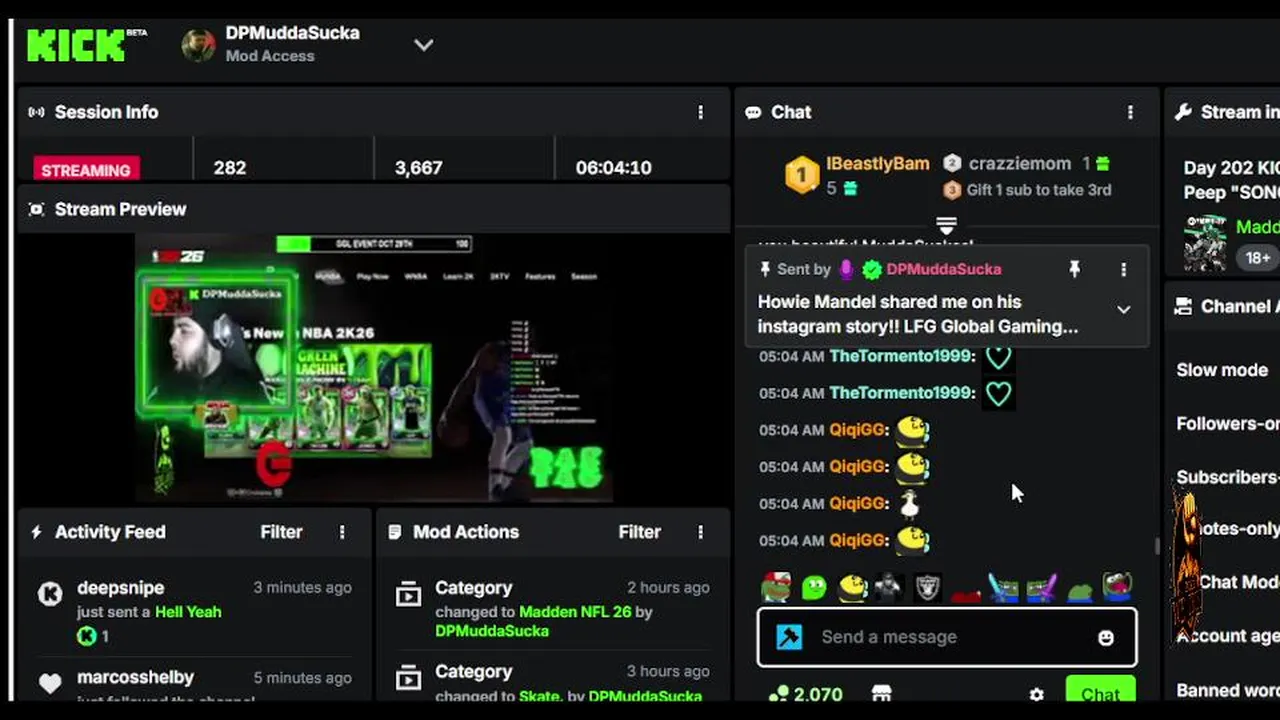The width and height of the screenshot is (1280, 720).
Task: Insert the yellow duck emote from quick emotes
Action: (852, 587)
